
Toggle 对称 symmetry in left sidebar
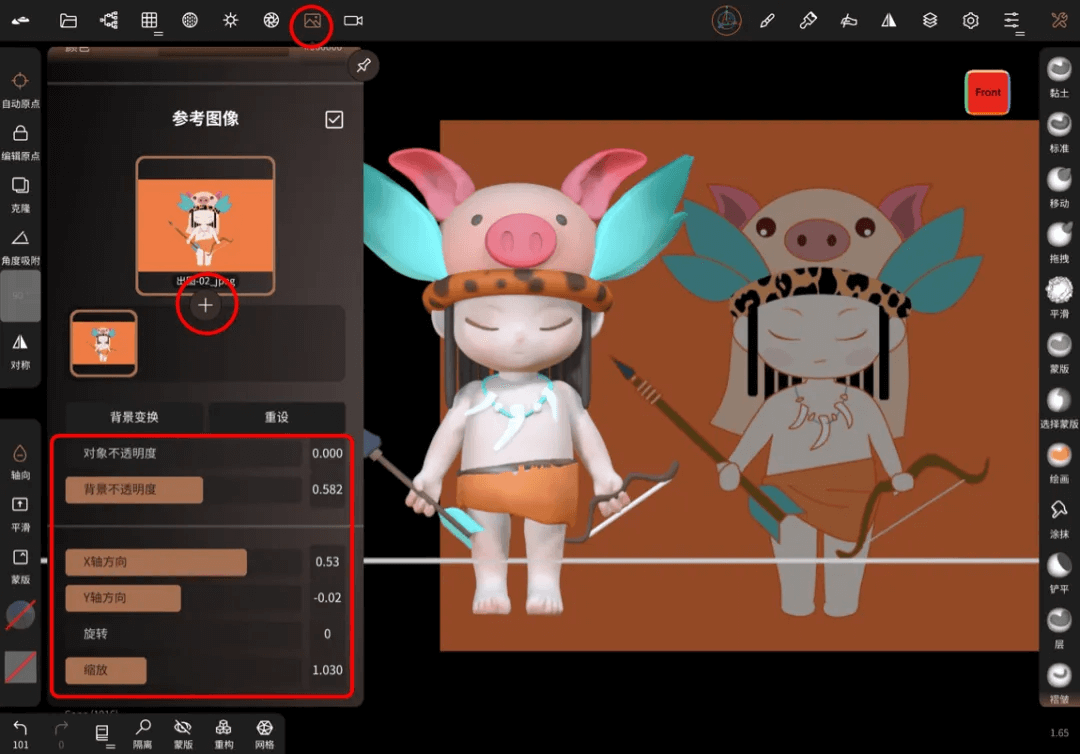tap(21, 350)
